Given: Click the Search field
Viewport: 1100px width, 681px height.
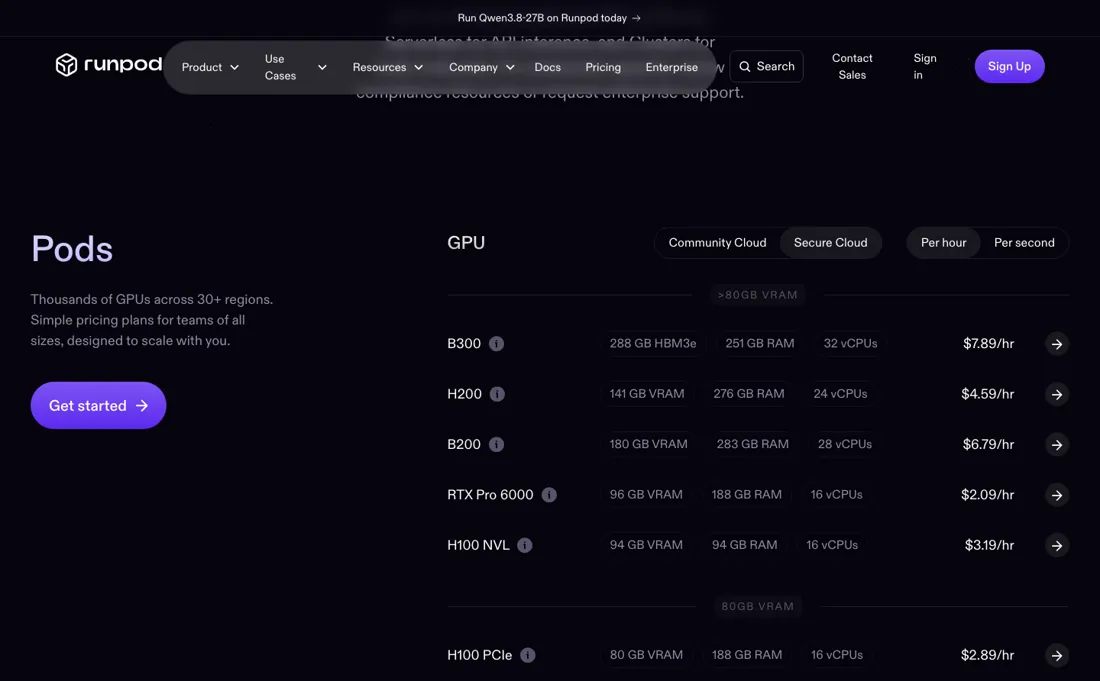Looking at the screenshot, I should click(x=766, y=67).
